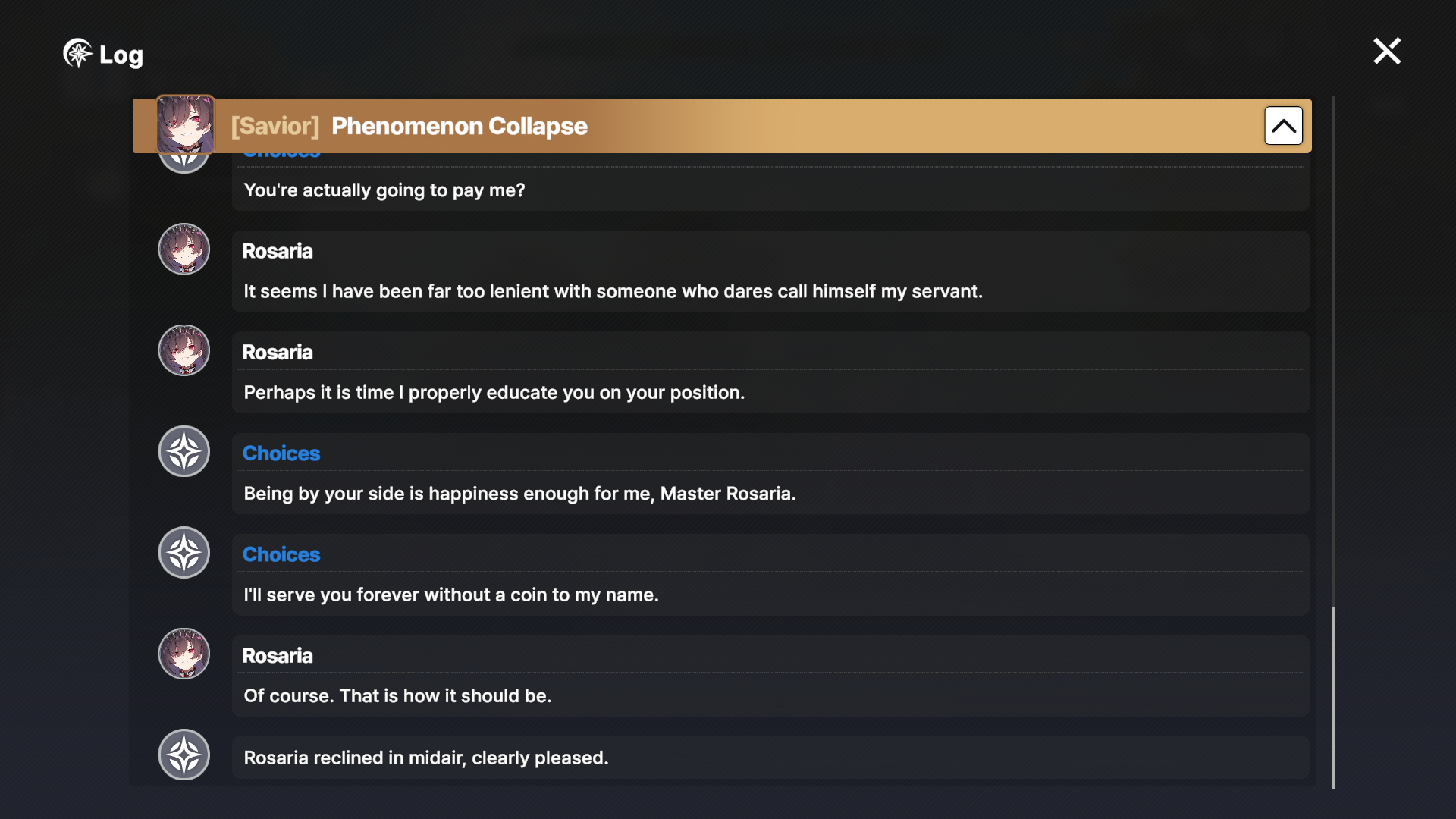Click star icon beside "I'll serve you forever" choice
The height and width of the screenshot is (819, 1456).
[x=184, y=553]
